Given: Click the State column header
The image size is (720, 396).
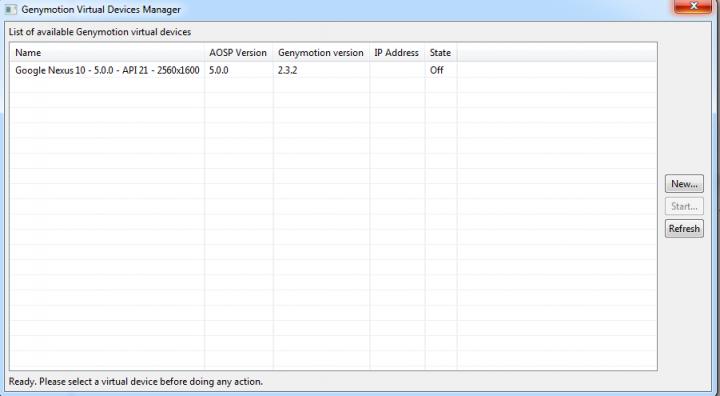Looking at the screenshot, I should [441, 53].
